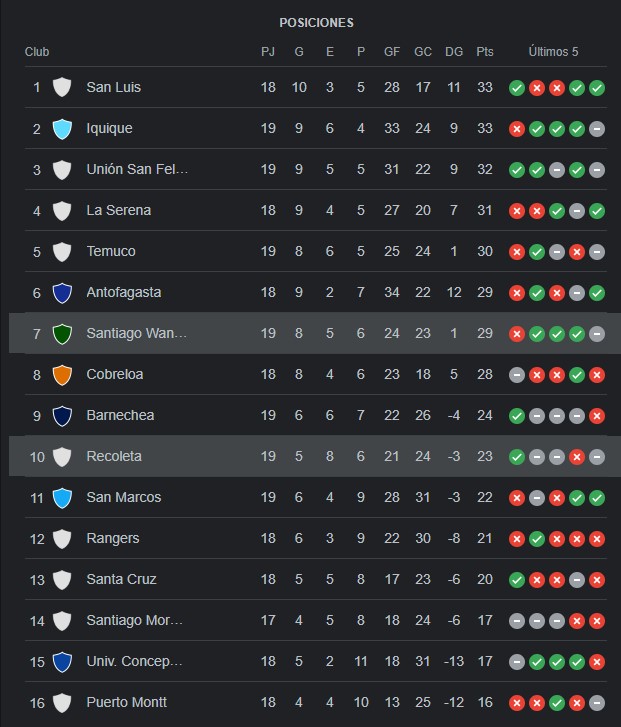Click Cobreloa's orange shield crest
This screenshot has height=727, width=621.
[62, 375]
